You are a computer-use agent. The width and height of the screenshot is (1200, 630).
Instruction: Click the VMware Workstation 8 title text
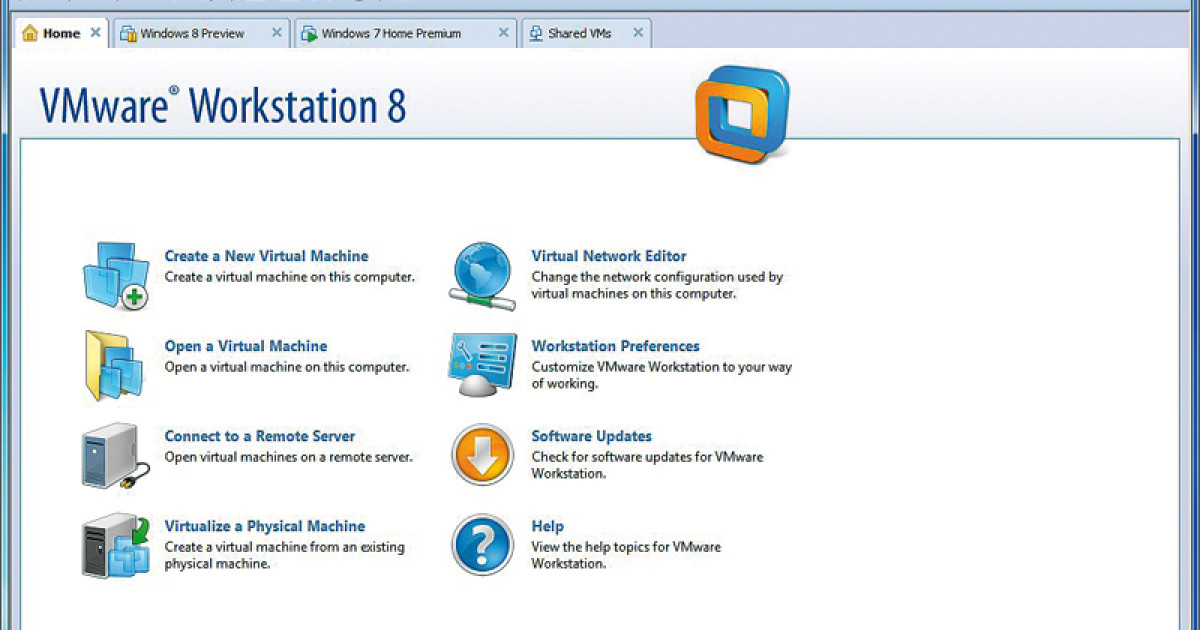point(223,105)
